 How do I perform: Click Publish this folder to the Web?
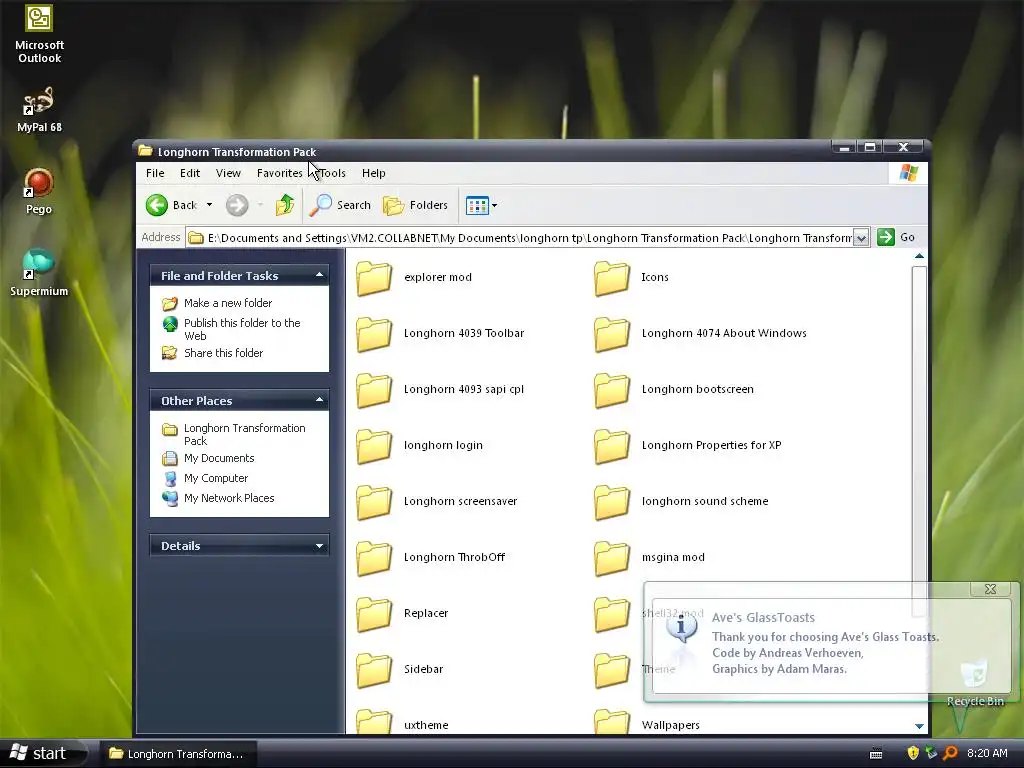(x=232, y=329)
